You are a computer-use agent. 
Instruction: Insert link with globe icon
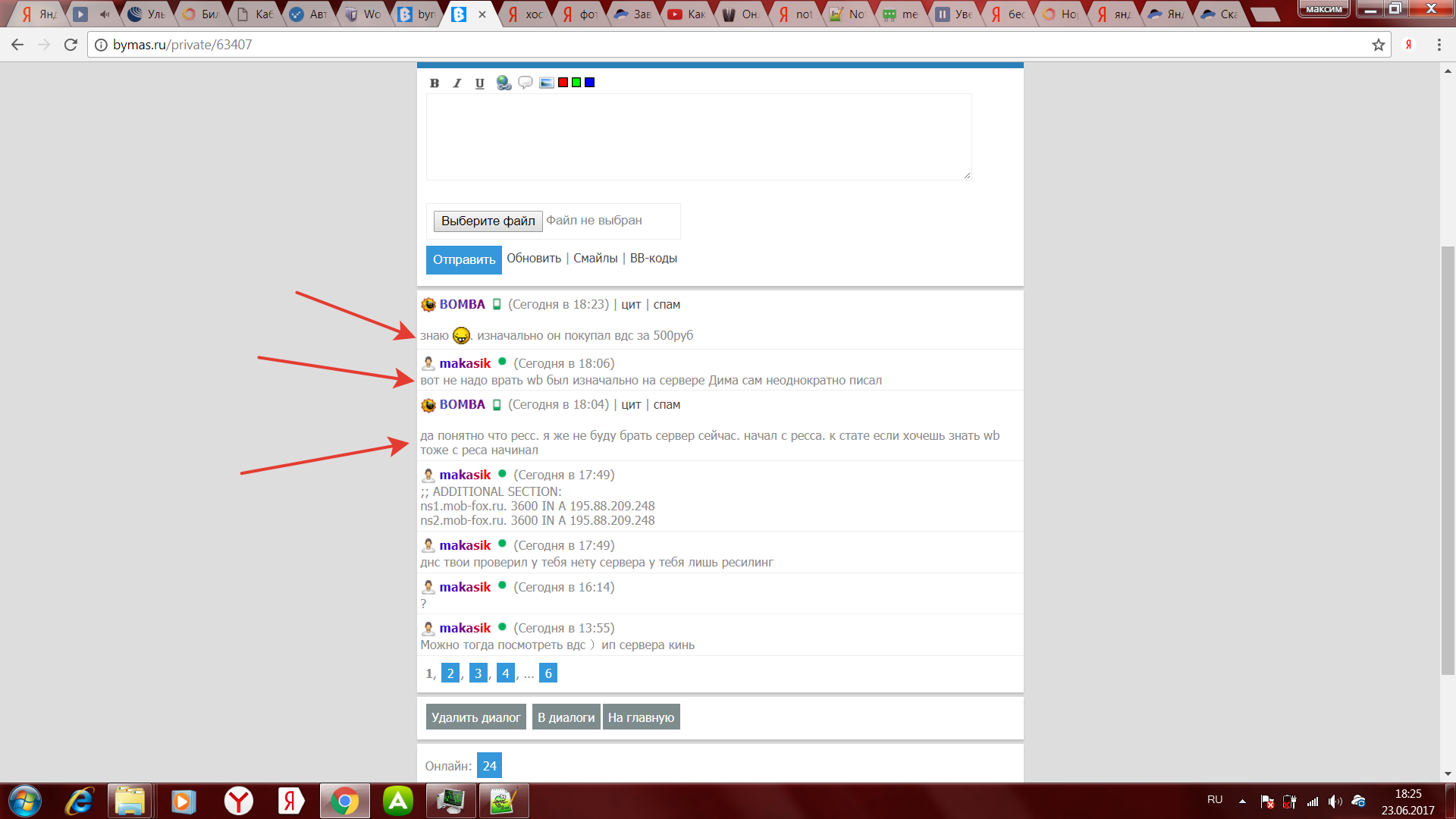click(x=504, y=83)
